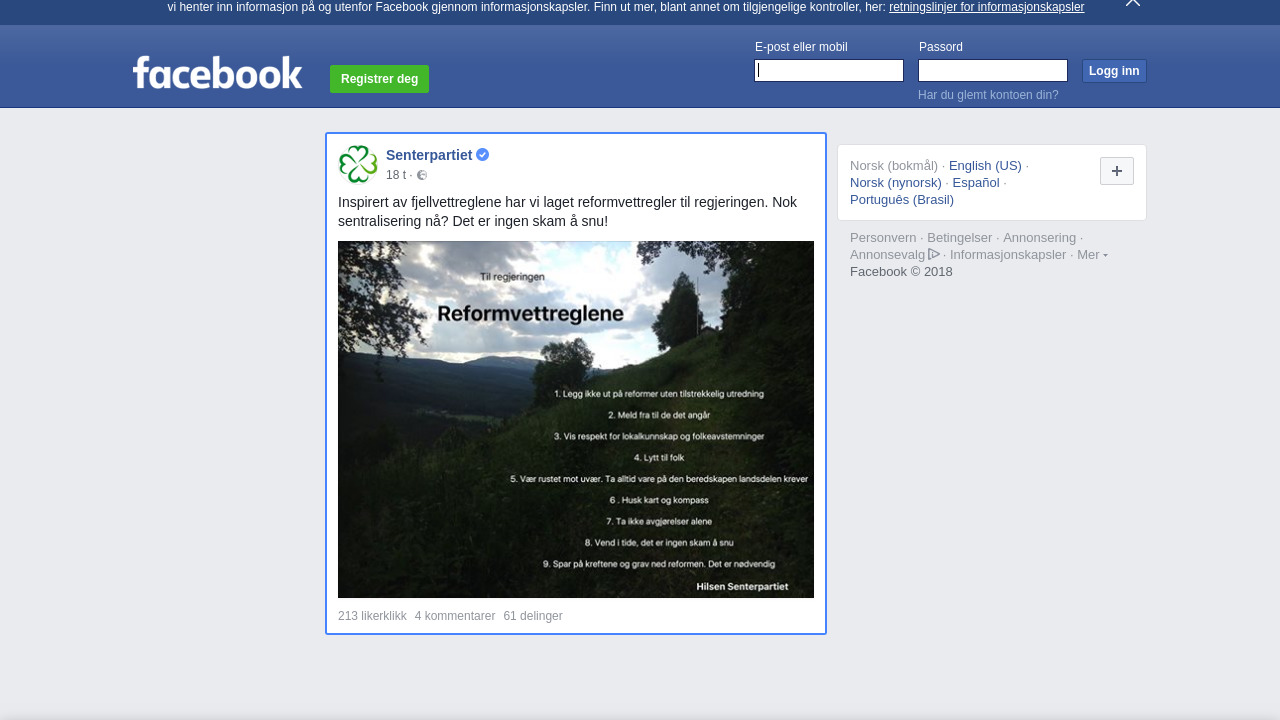
Task: Open the Betingelser footer link
Action: click(960, 238)
